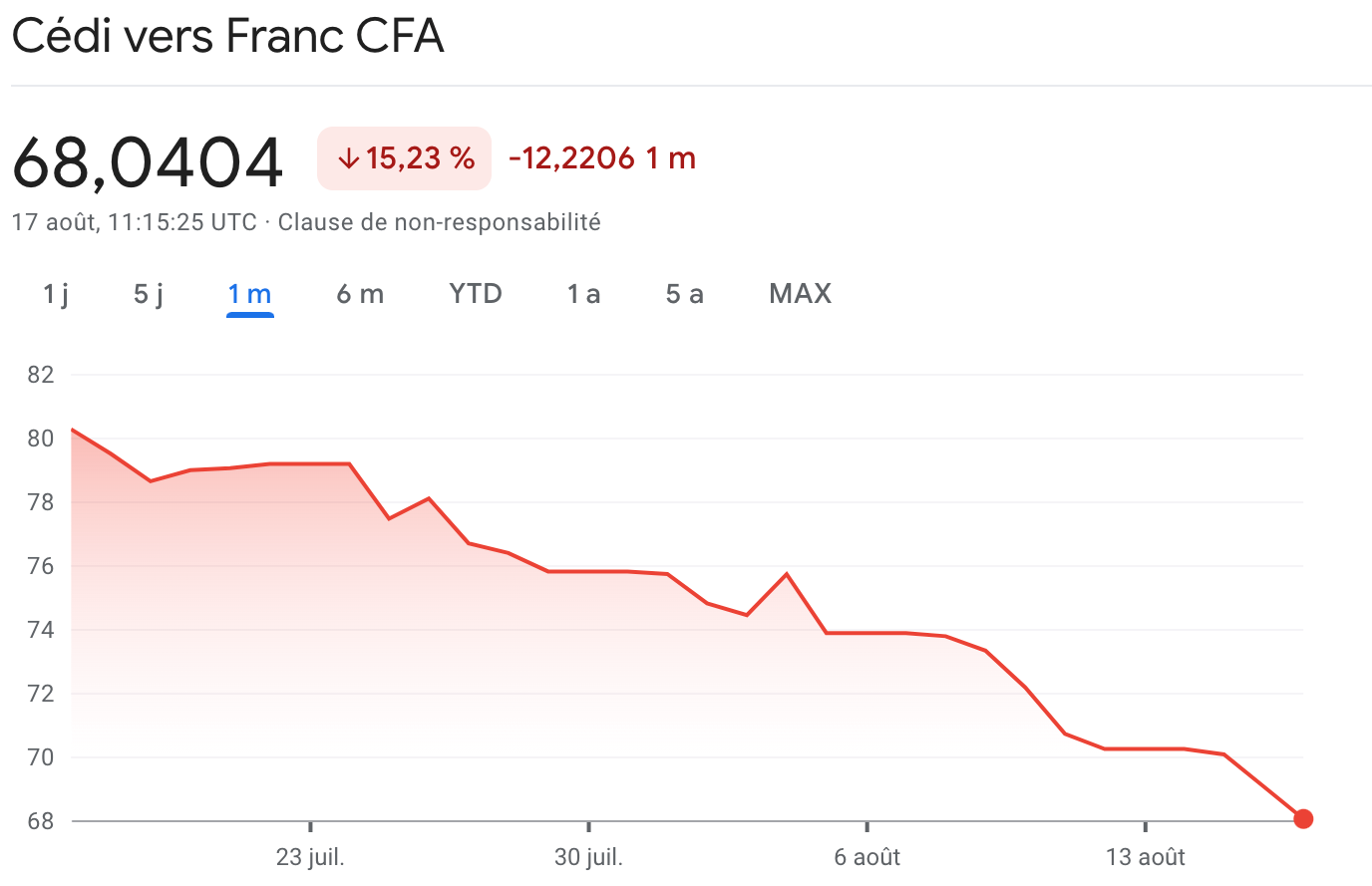Click the 6 août axis label
1372x886 pixels.
(866, 856)
